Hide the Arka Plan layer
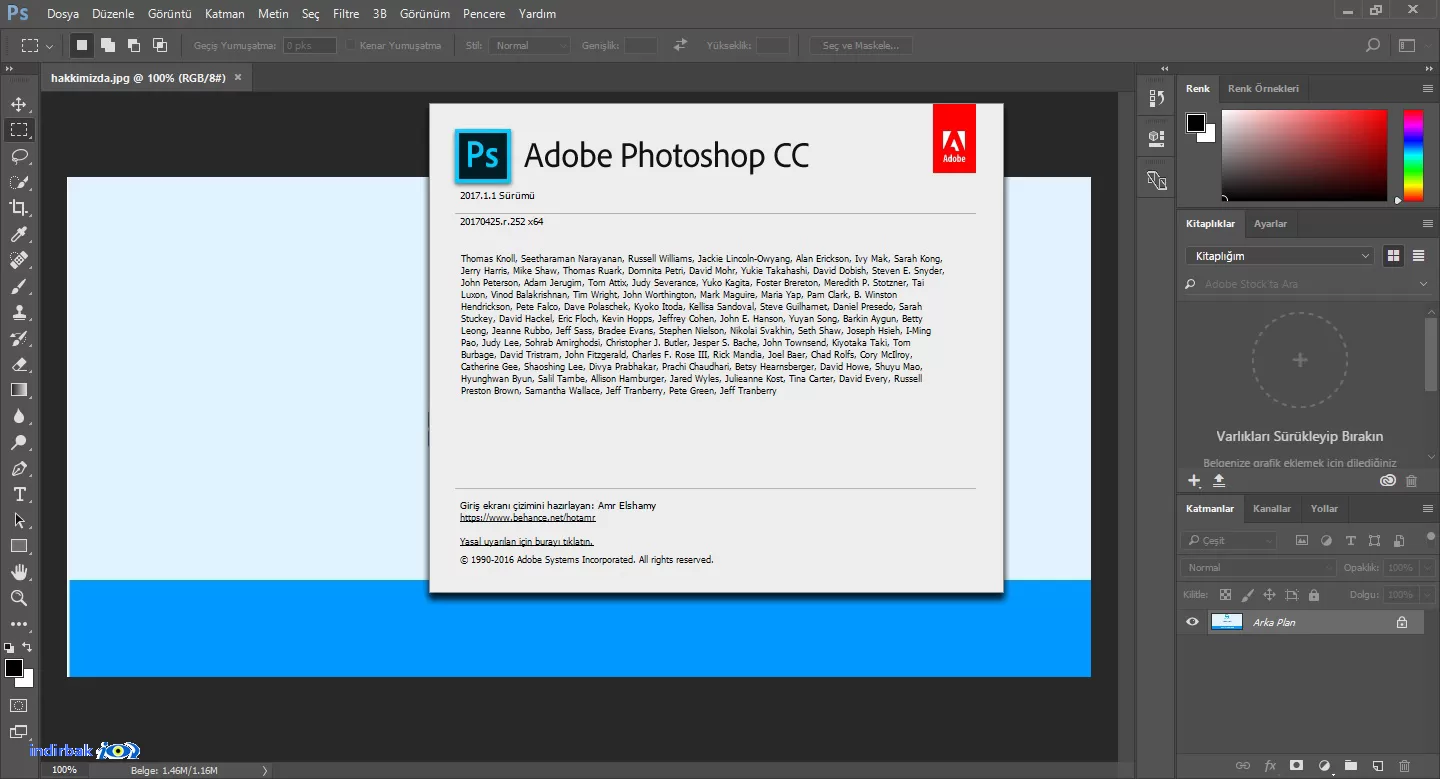The image size is (1440, 779). coord(1192,622)
